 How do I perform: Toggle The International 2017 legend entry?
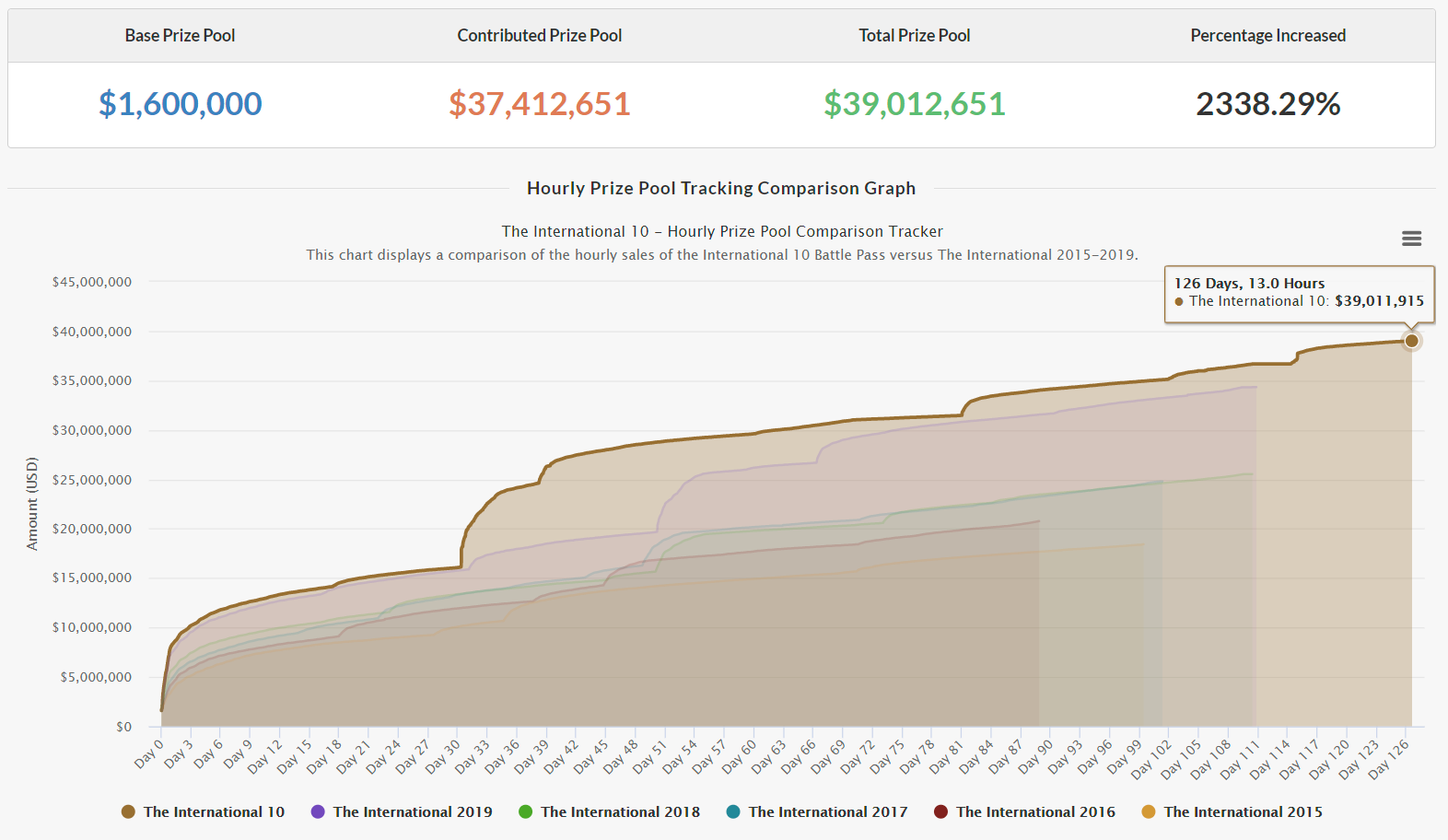click(x=827, y=811)
